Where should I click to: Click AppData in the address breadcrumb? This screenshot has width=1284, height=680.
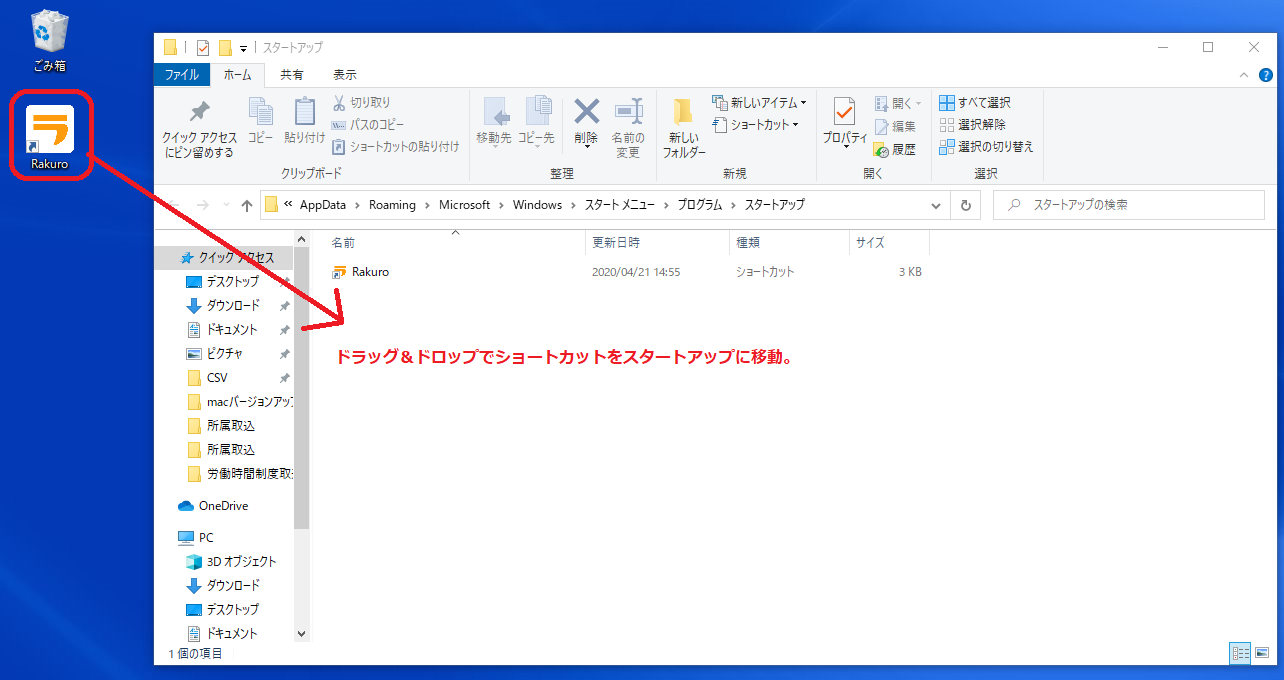322,205
